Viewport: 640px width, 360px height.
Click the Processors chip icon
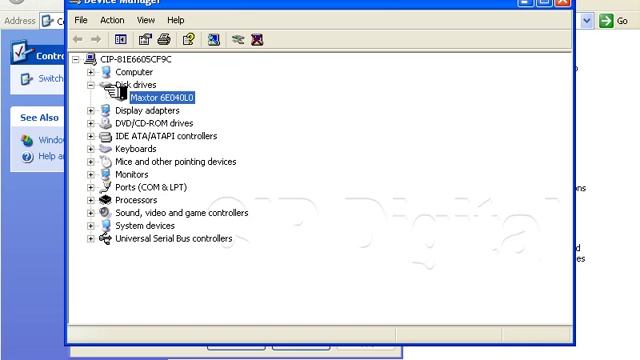tap(105, 200)
